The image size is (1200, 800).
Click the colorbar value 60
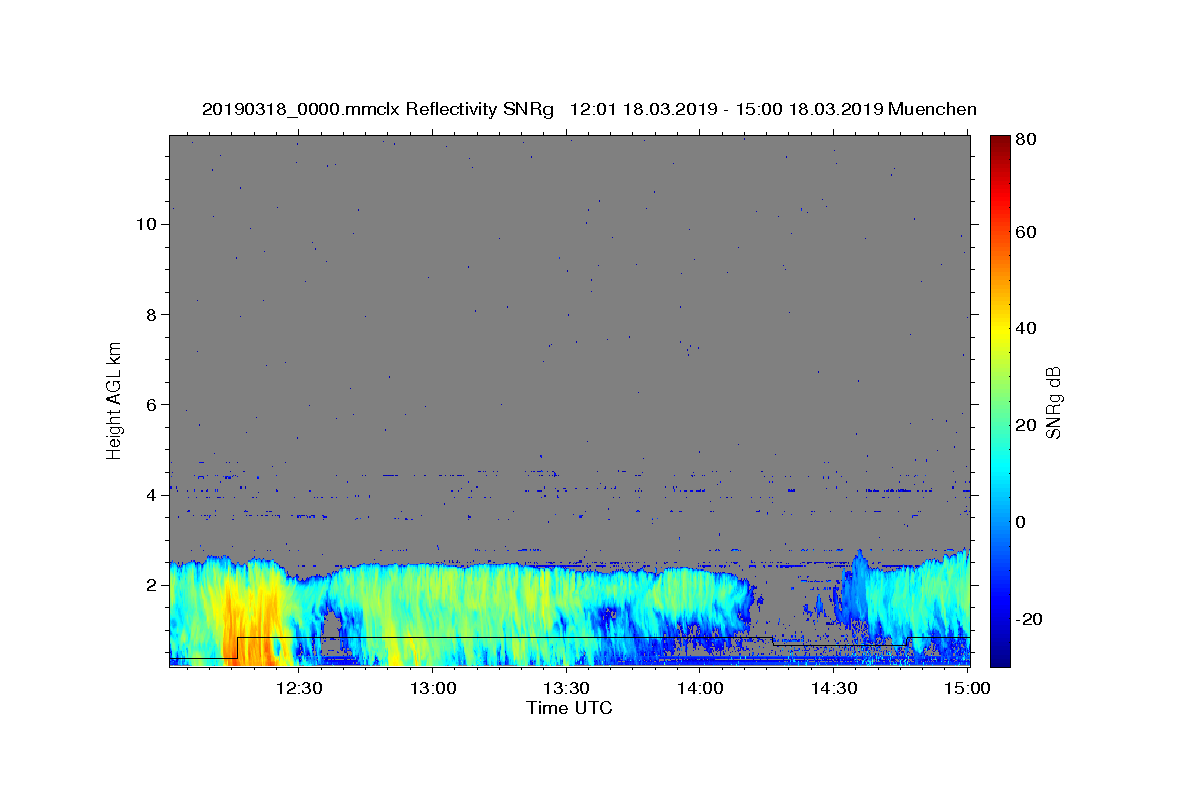(x=1026, y=232)
